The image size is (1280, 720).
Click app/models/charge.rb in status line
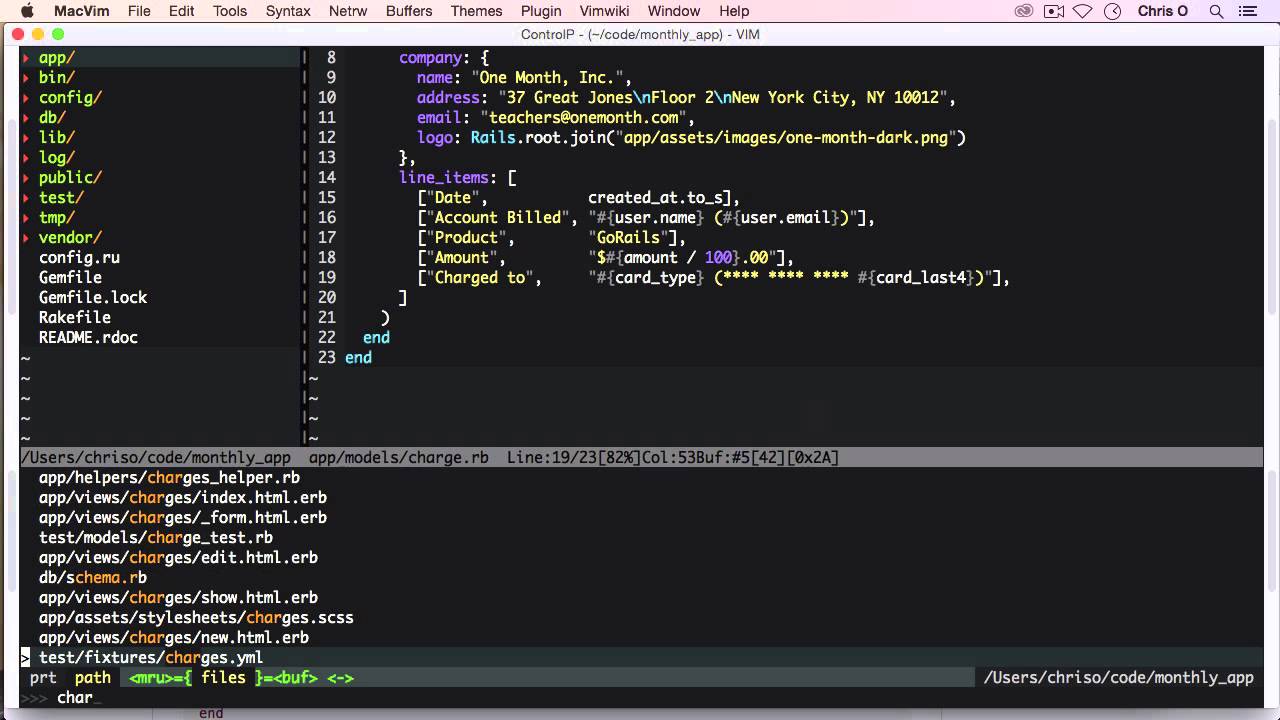coord(399,458)
